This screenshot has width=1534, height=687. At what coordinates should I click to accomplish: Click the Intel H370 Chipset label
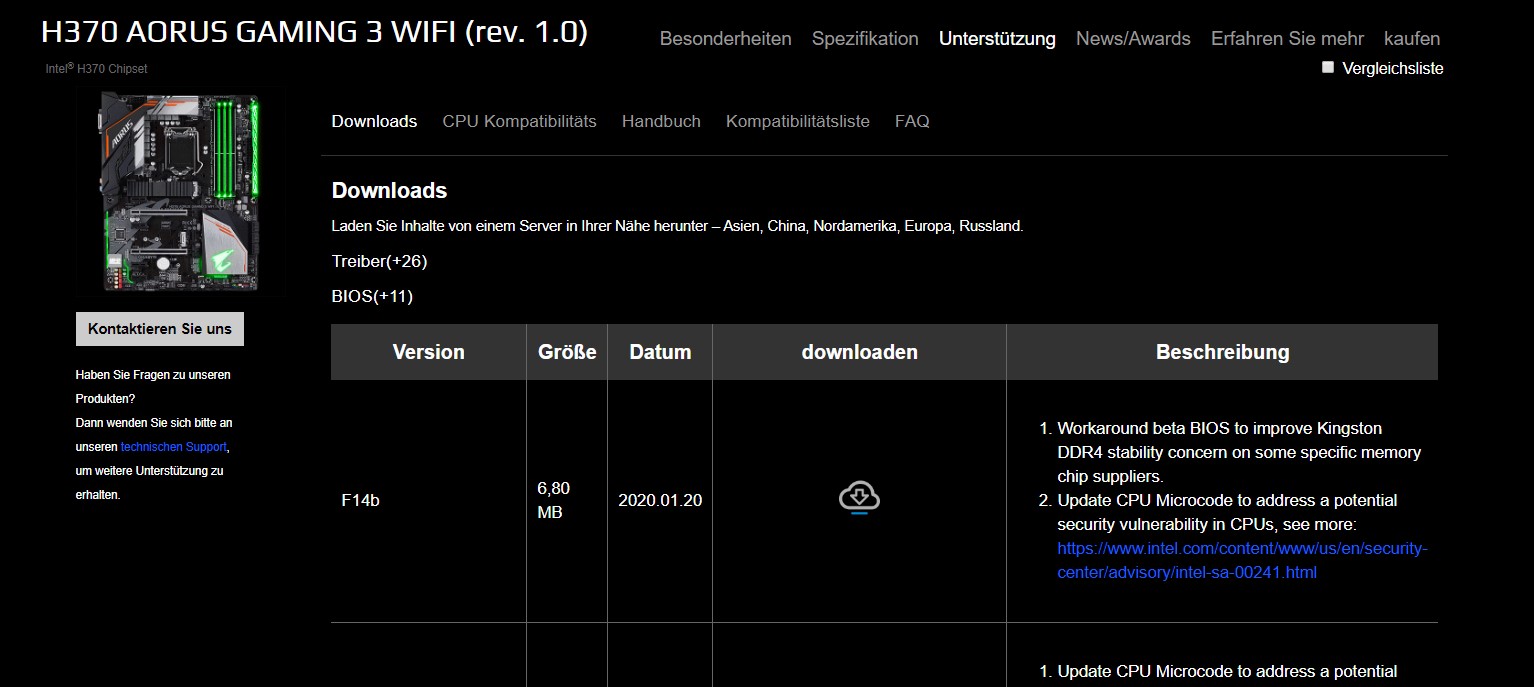pyautogui.click(x=96, y=69)
